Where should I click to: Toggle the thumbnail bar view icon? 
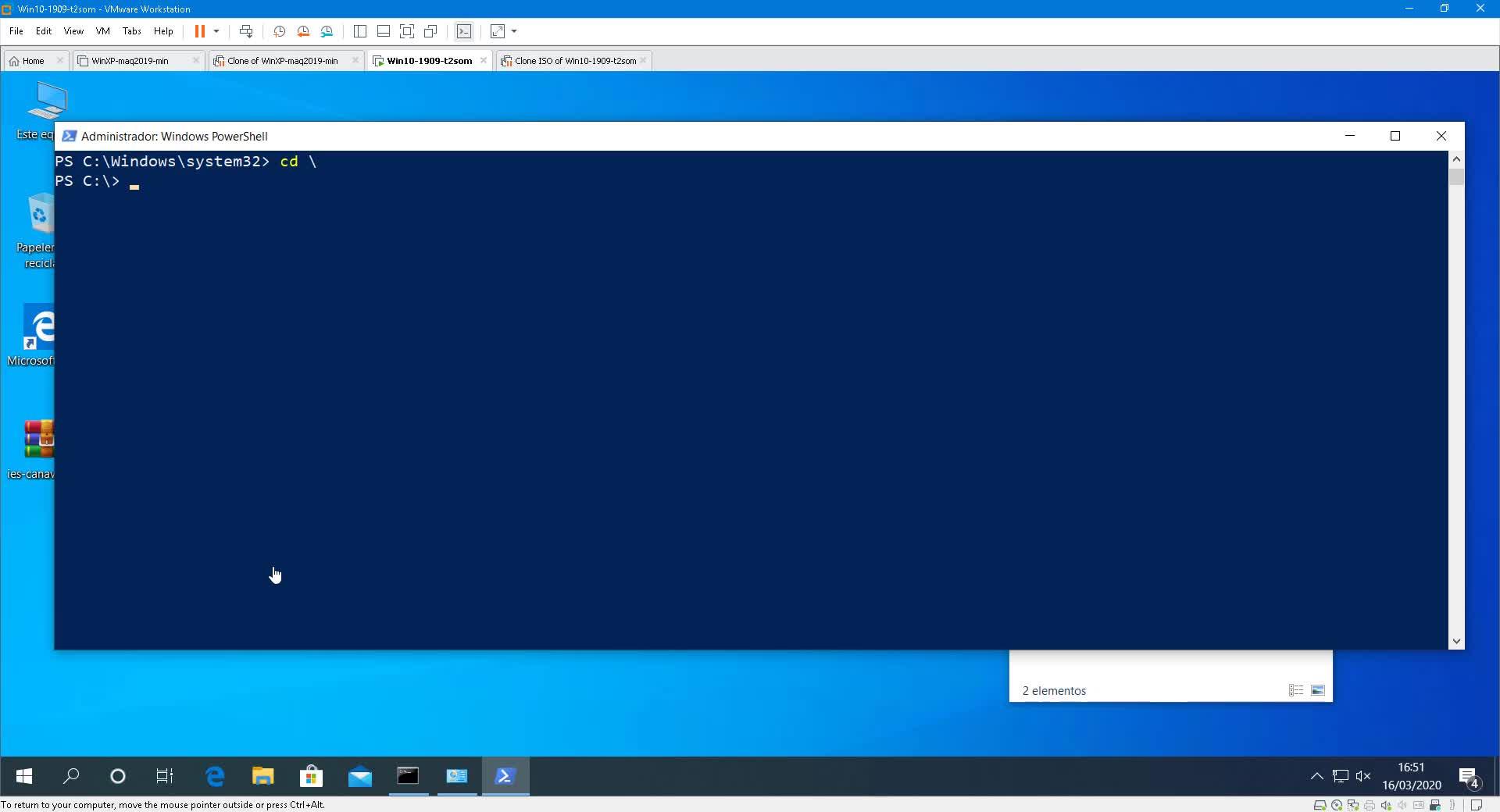click(x=384, y=31)
